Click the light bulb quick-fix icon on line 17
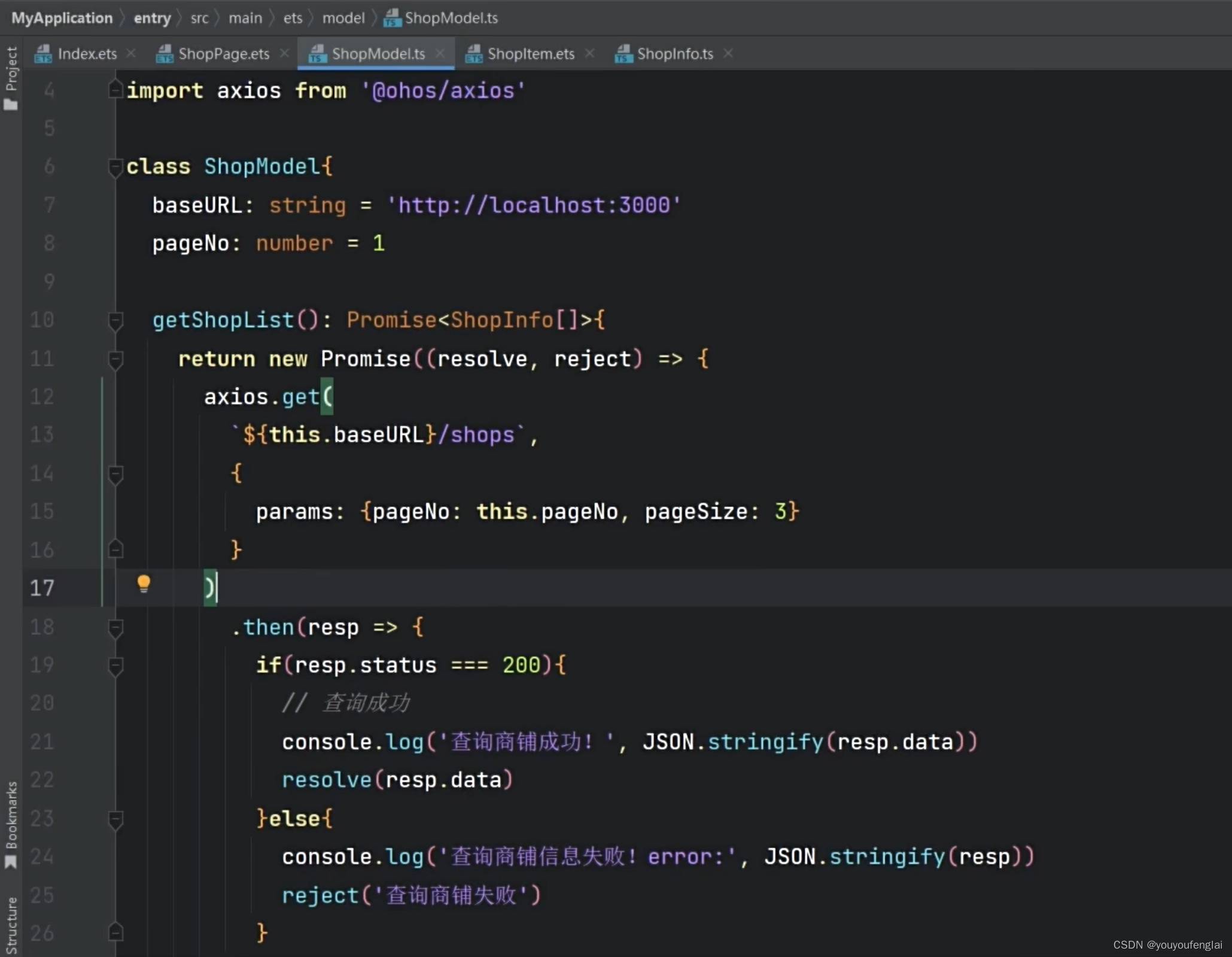This screenshot has height=957, width=1232. (x=144, y=584)
